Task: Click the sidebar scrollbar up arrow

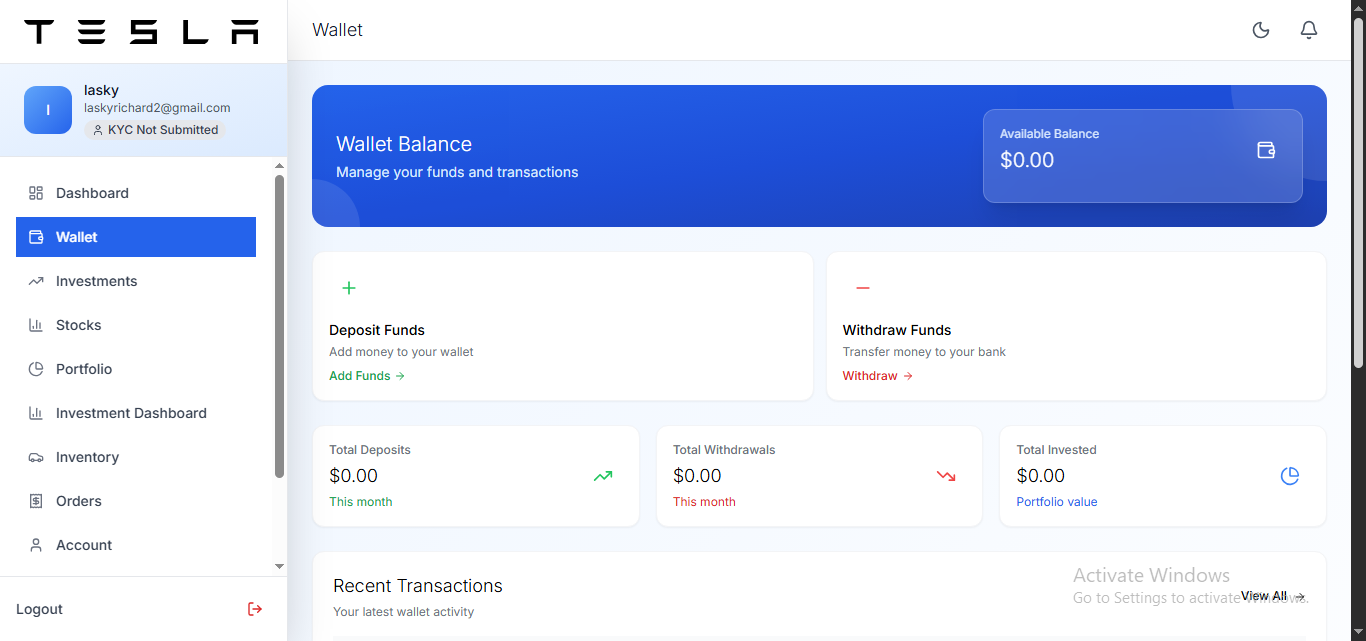Action: pyautogui.click(x=280, y=164)
